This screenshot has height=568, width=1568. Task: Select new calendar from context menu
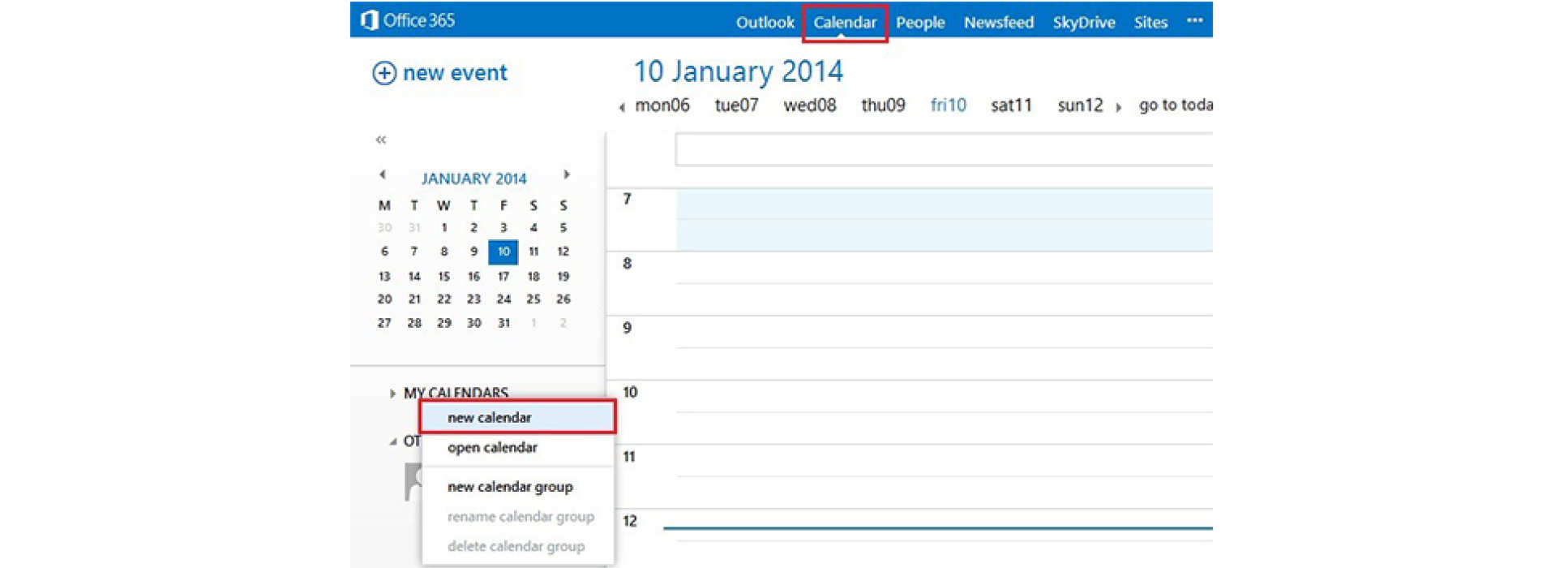pyautogui.click(x=490, y=418)
